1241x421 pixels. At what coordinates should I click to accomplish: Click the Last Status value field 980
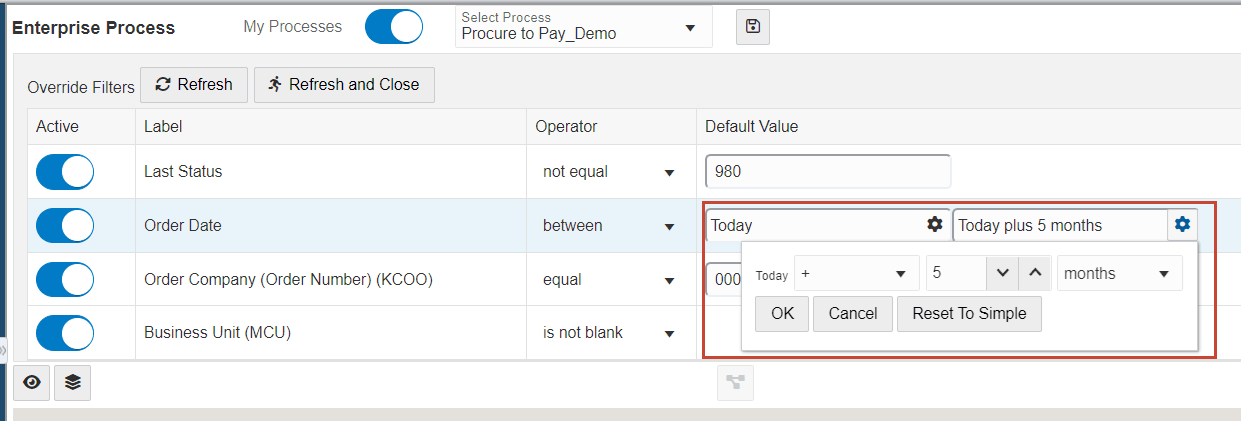(x=828, y=172)
